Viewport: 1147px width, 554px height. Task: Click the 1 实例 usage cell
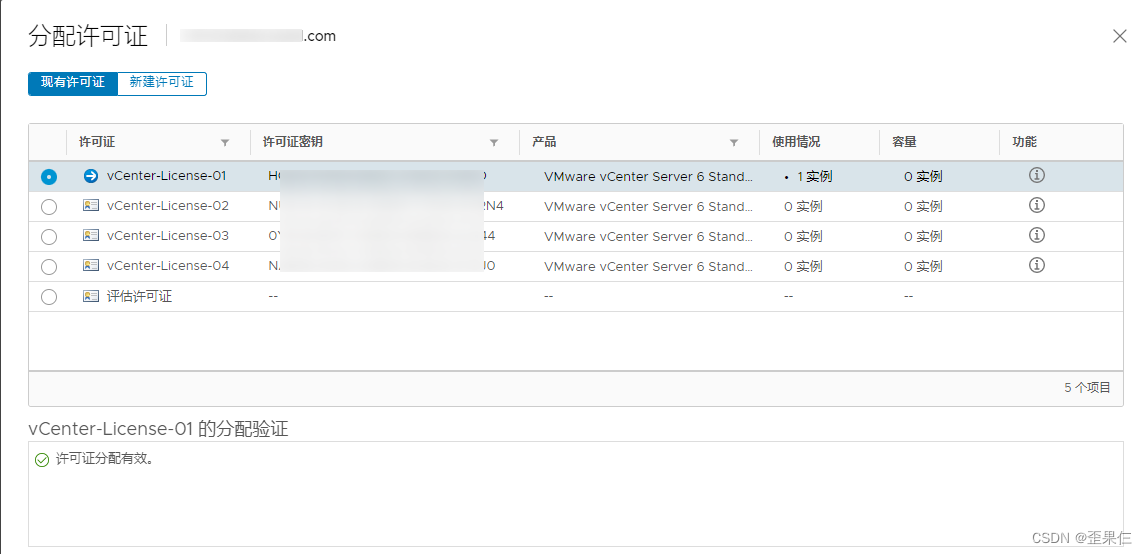pyautogui.click(x=813, y=176)
